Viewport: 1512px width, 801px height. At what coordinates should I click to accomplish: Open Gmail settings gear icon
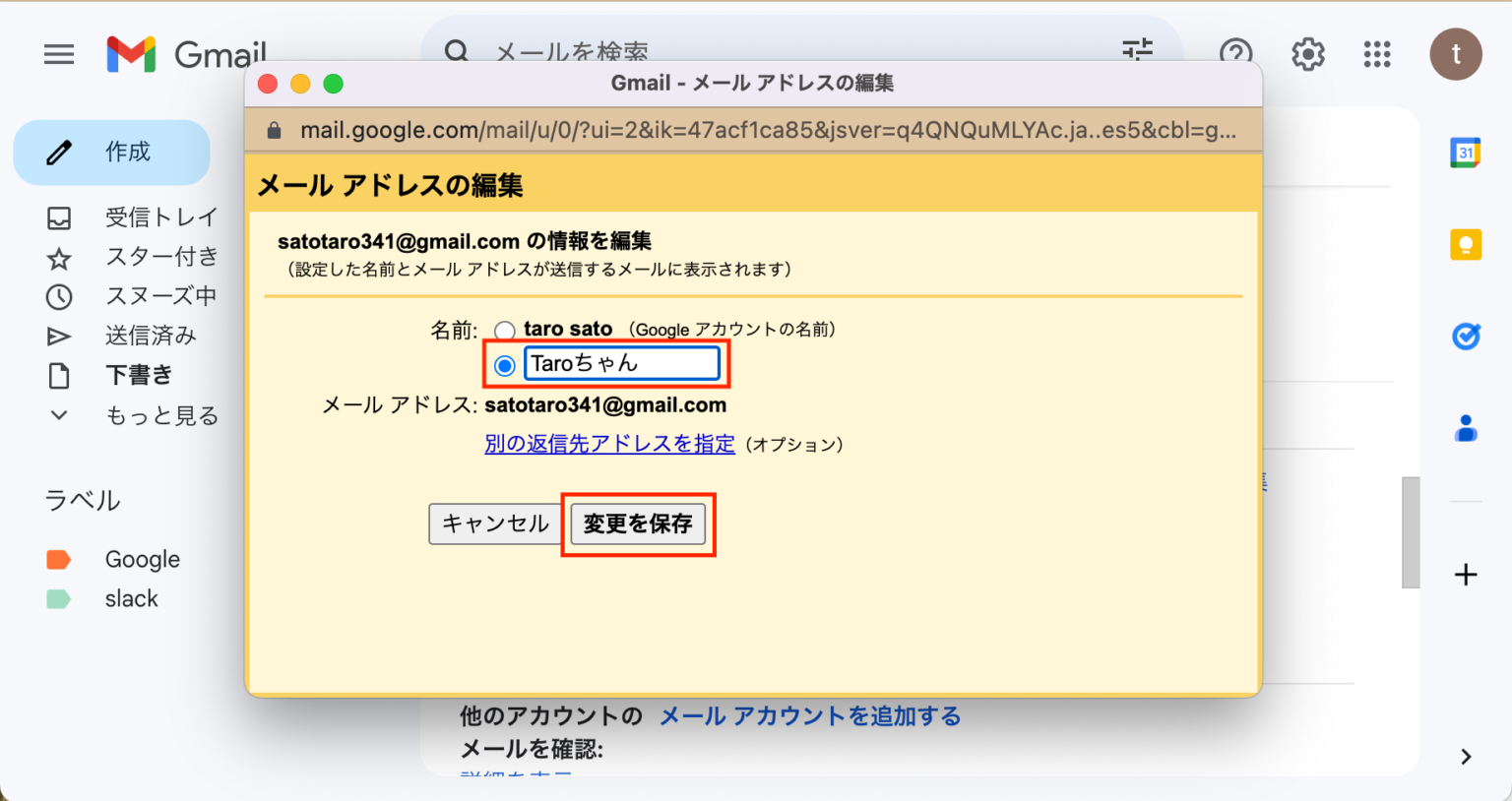(x=1307, y=54)
